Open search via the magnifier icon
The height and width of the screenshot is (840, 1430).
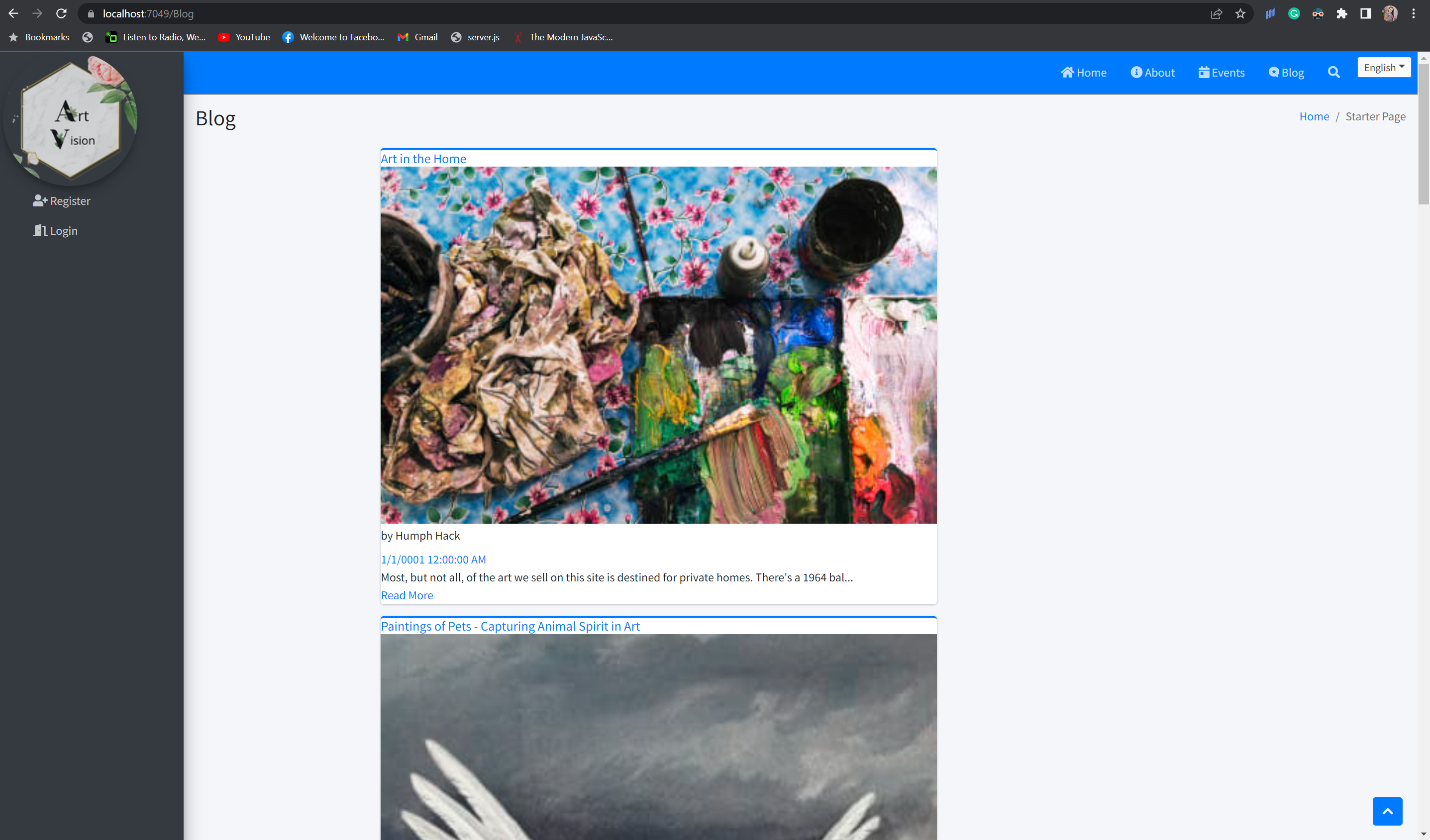tap(1333, 73)
